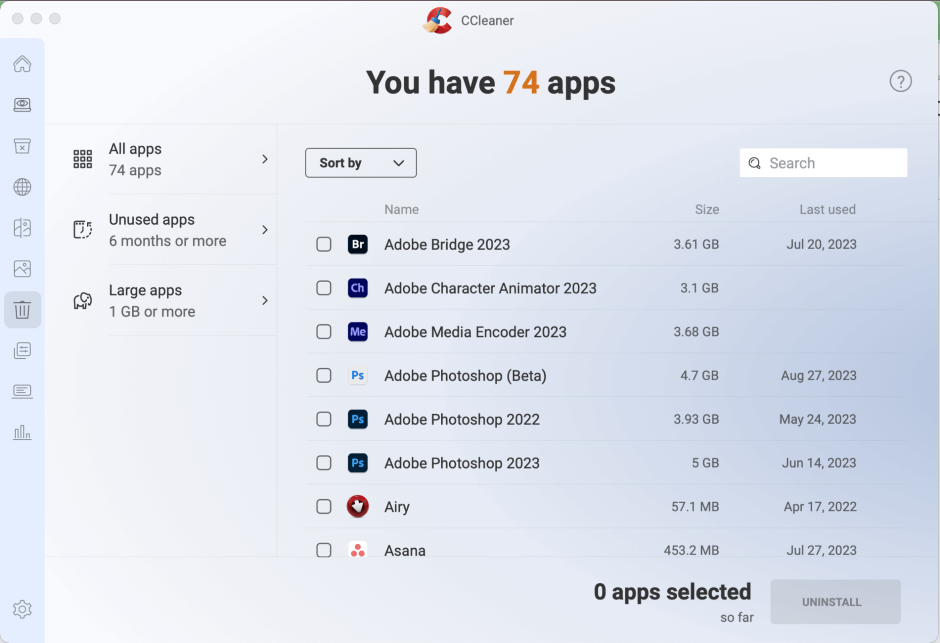Viewport: 940px width, 643px height.
Task: Tick the Asana app checkbox
Action: (324, 550)
